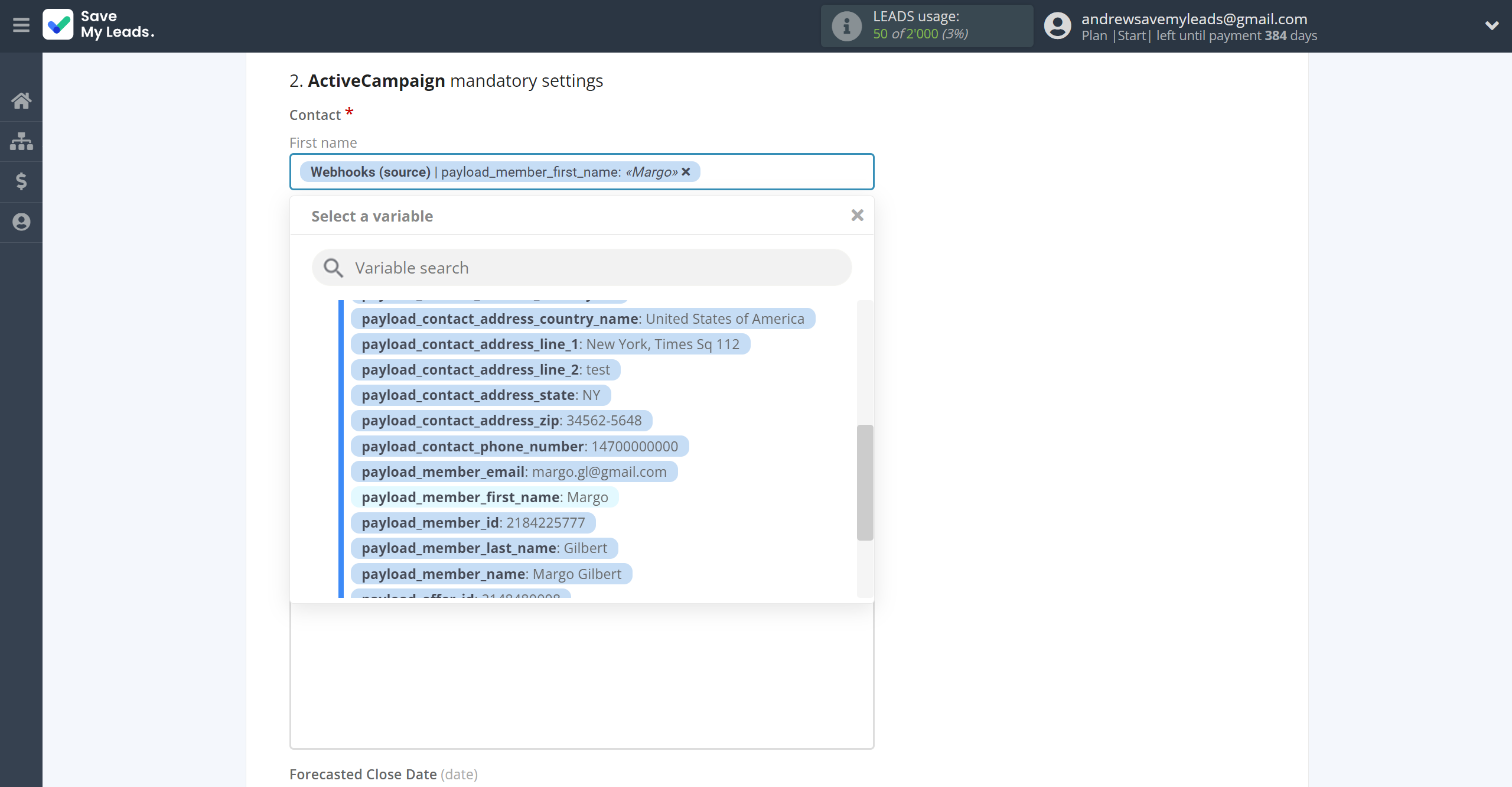Image resolution: width=1512 pixels, height=787 pixels.
Task: Select payload_contact_address_state variable
Action: [x=481, y=395]
